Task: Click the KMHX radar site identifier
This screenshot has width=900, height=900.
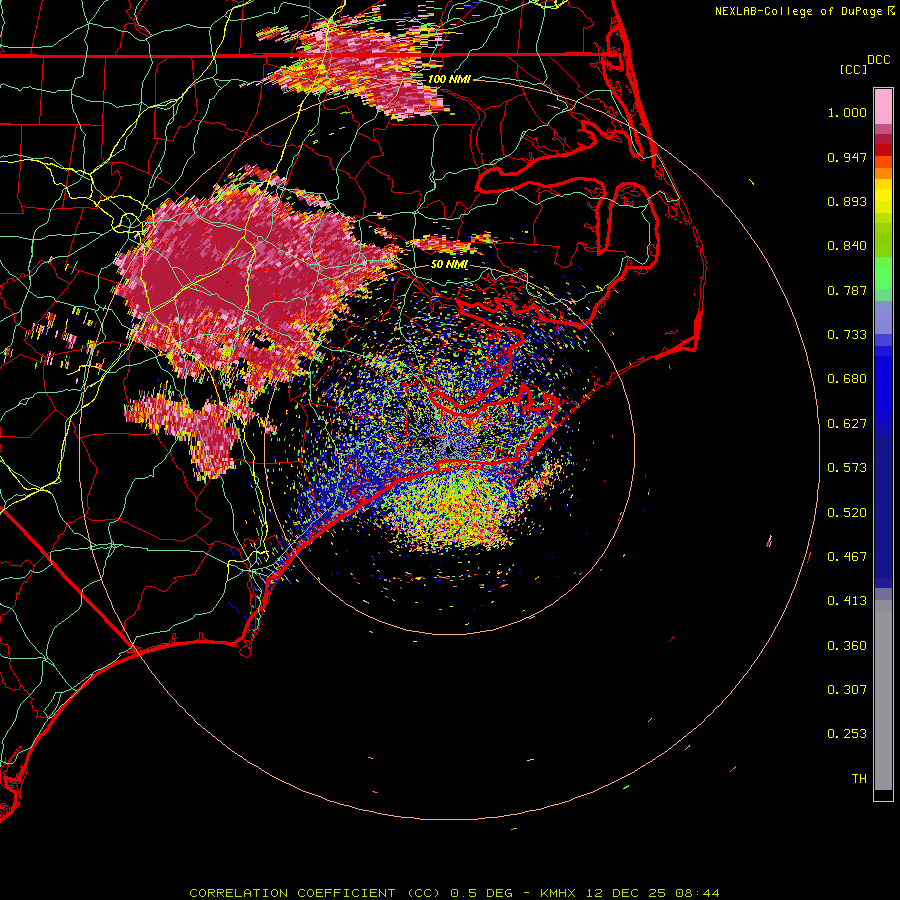Action: pyautogui.click(x=560, y=893)
